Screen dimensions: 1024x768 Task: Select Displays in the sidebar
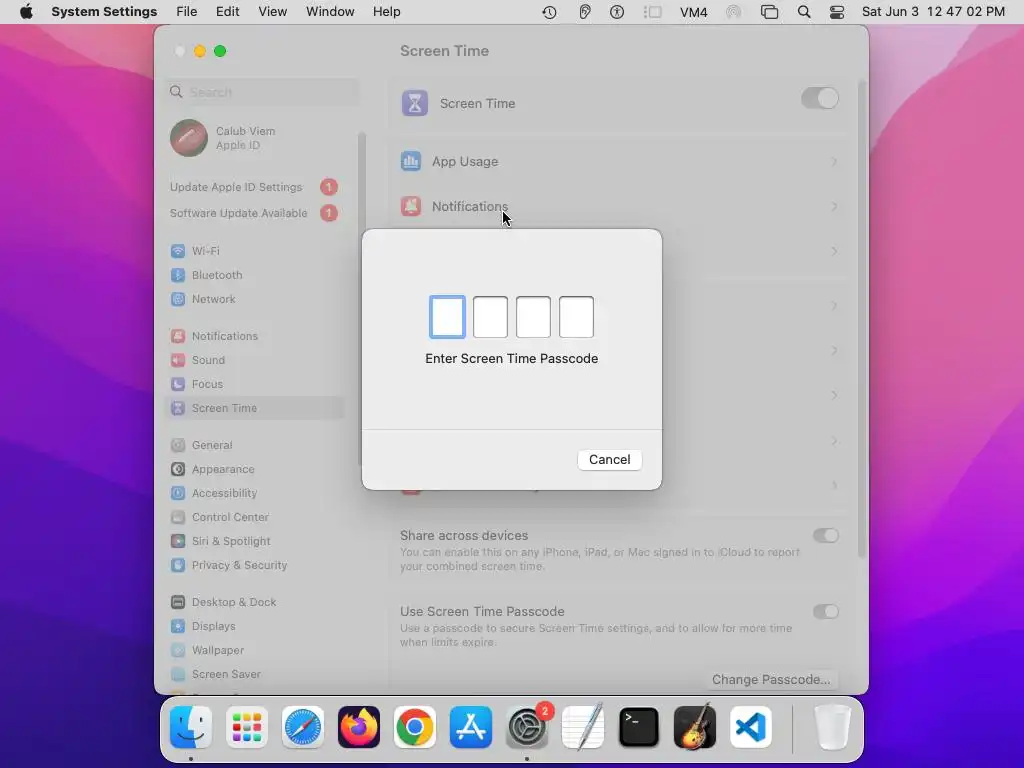[254, 626]
